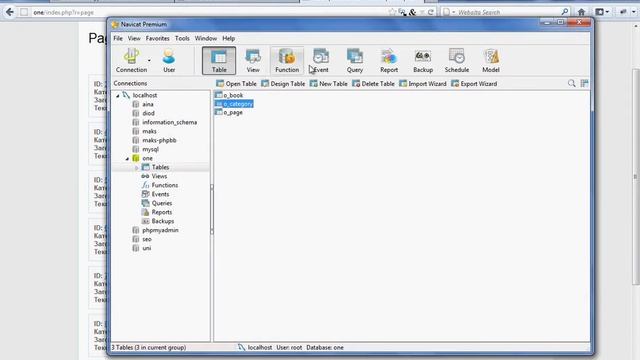Select Reports in the tree
The image size is (640, 360).
(x=162, y=212)
